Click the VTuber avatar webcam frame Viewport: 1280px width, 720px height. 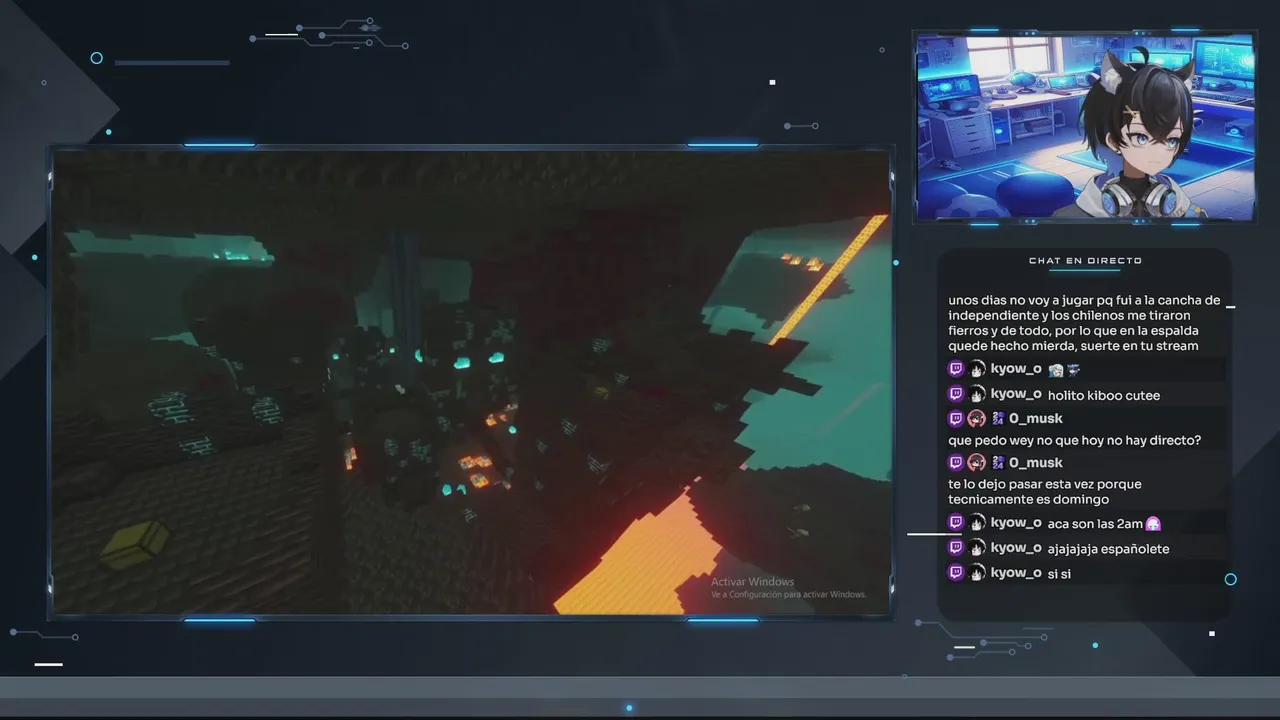1085,127
